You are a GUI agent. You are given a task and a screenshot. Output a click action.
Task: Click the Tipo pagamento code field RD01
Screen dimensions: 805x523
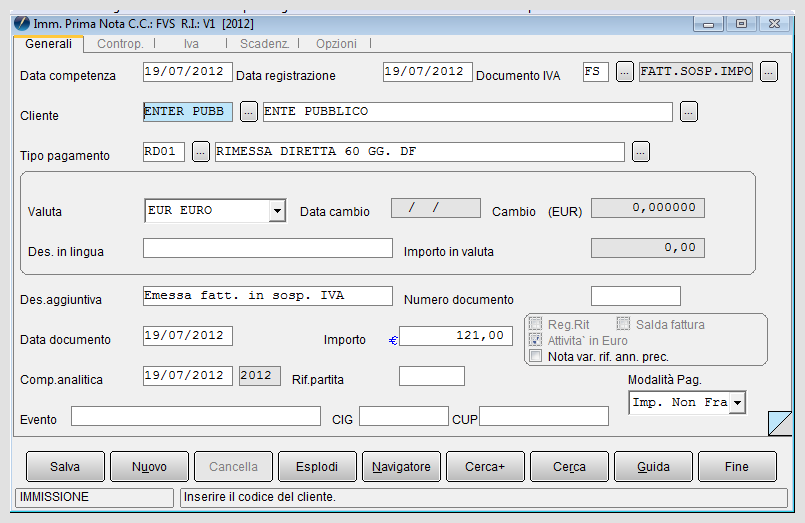coord(164,152)
